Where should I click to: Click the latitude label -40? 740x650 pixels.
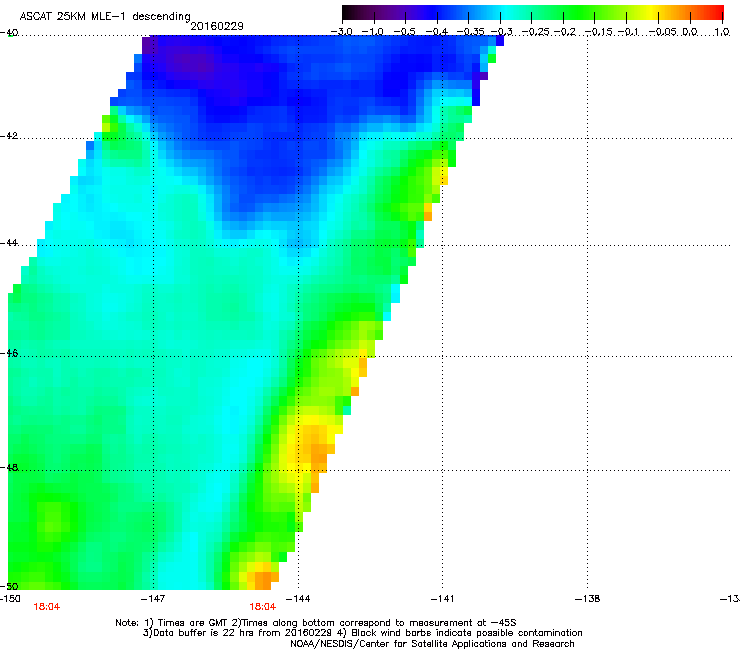click(9, 33)
